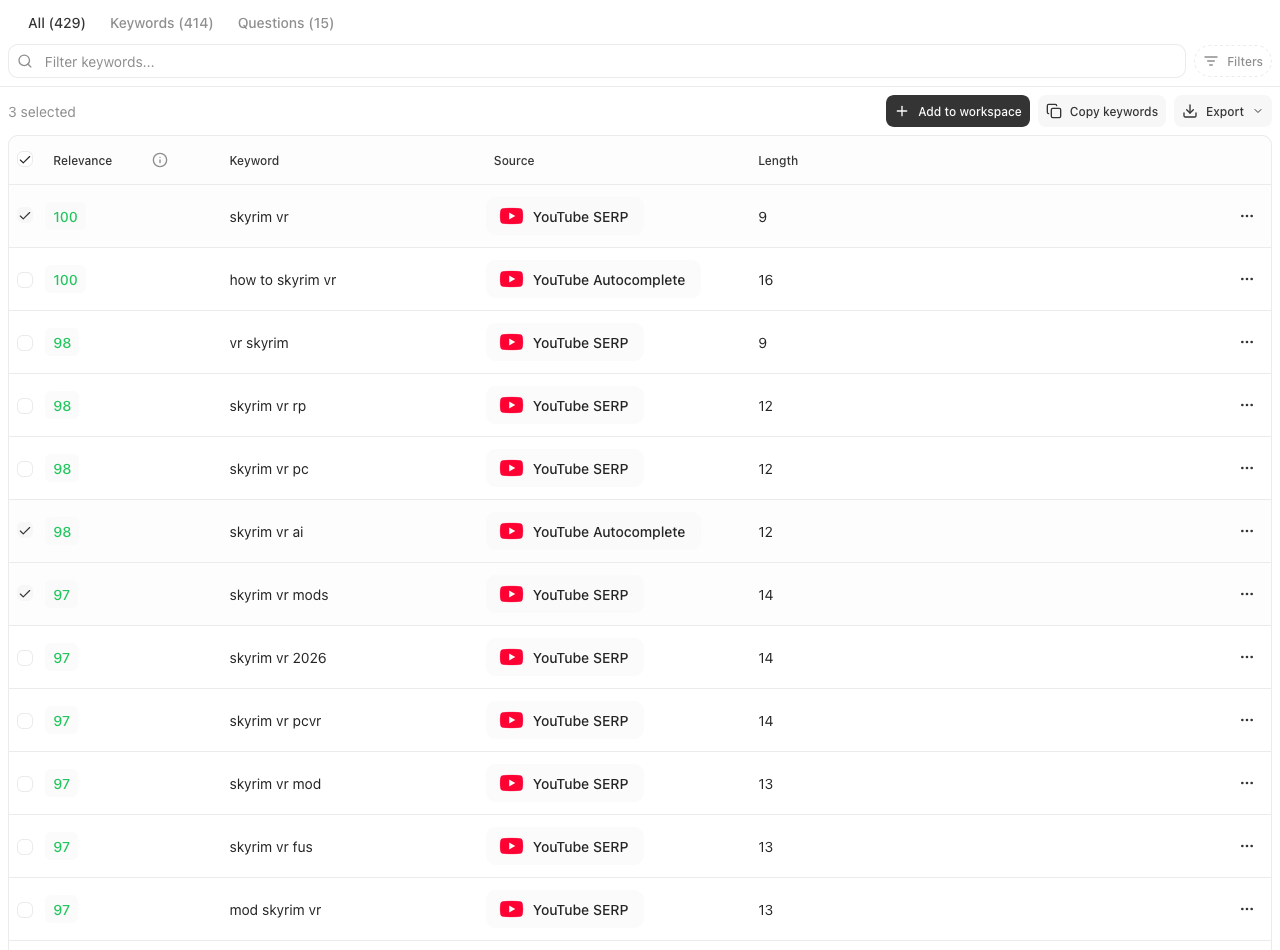Viewport: 1280px width, 950px height.
Task: Check the 'skyrim vr rp' checkbox
Action: (25, 406)
